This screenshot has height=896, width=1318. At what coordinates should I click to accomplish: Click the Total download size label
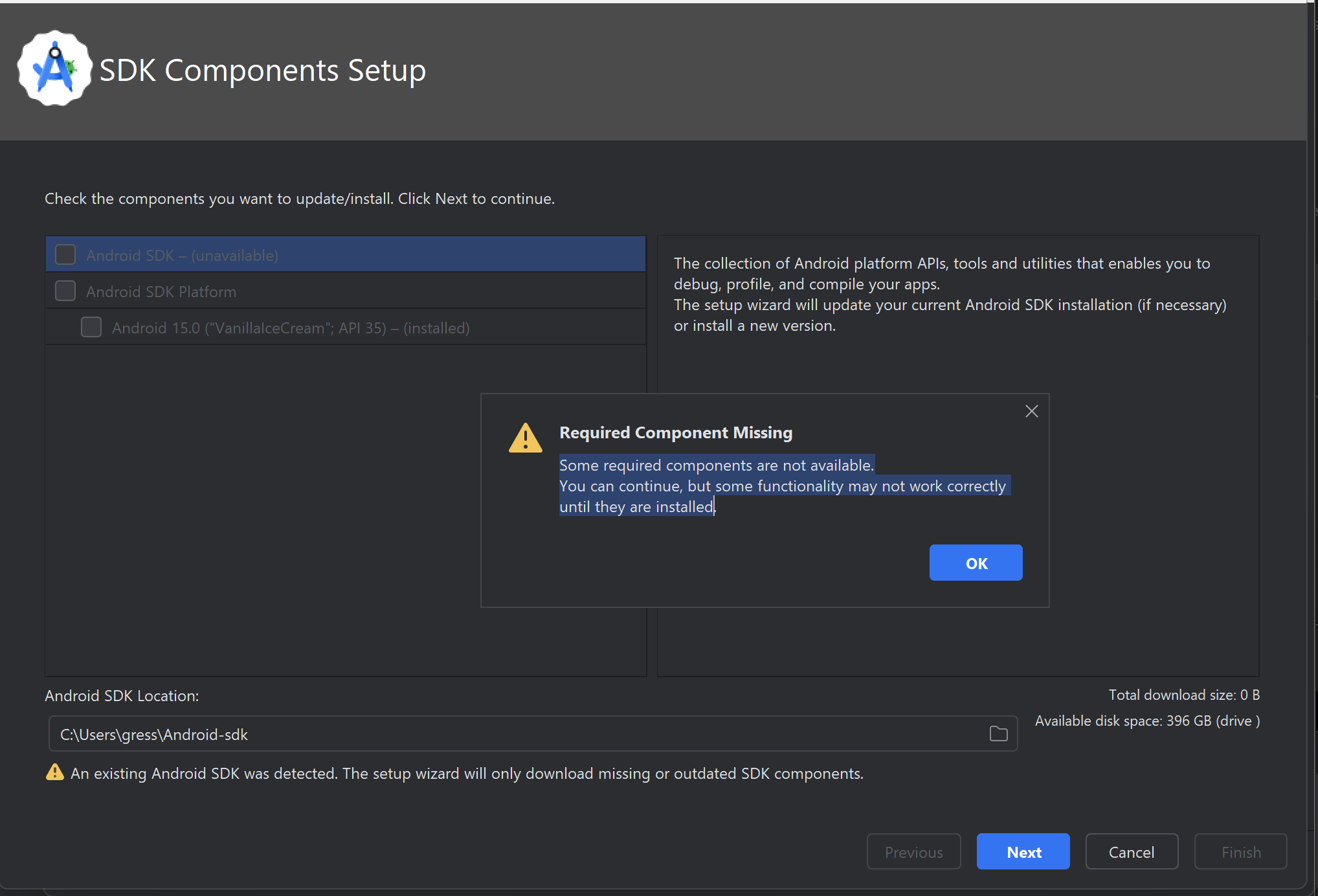[1184, 695]
